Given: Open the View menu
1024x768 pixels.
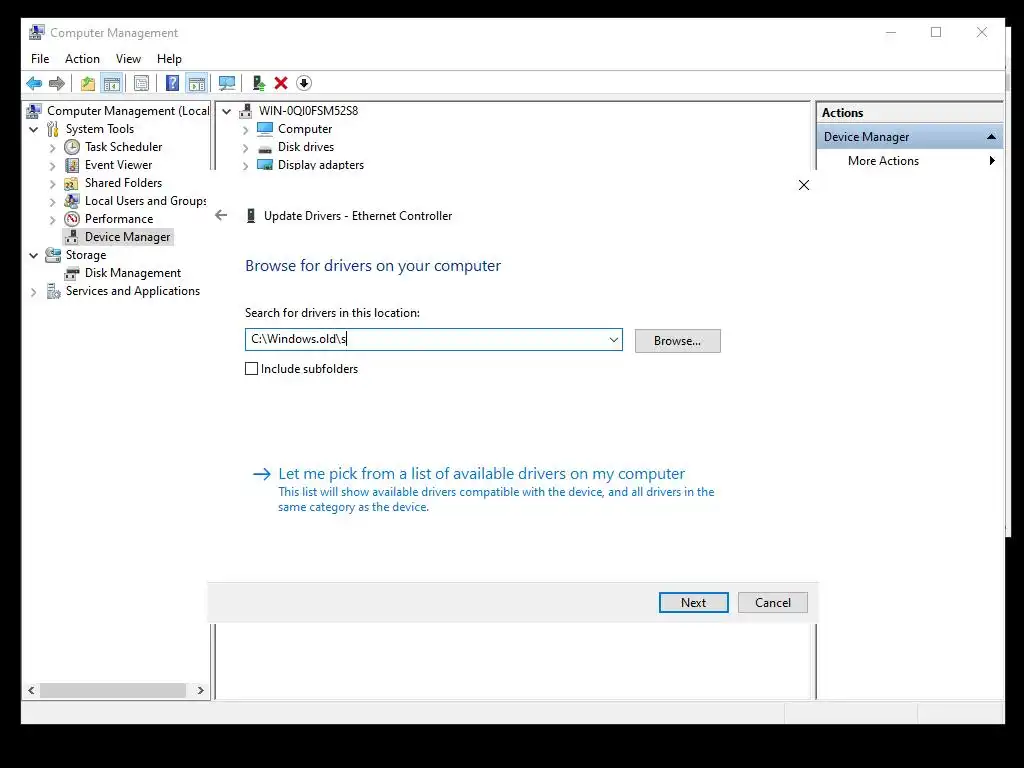Looking at the screenshot, I should tap(128, 59).
